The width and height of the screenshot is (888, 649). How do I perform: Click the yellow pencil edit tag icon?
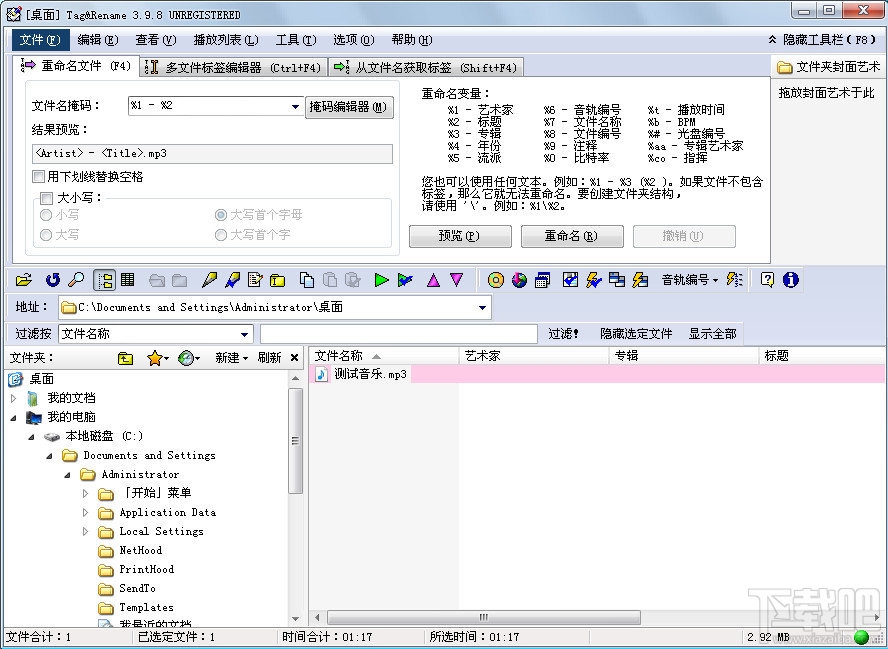tap(209, 279)
